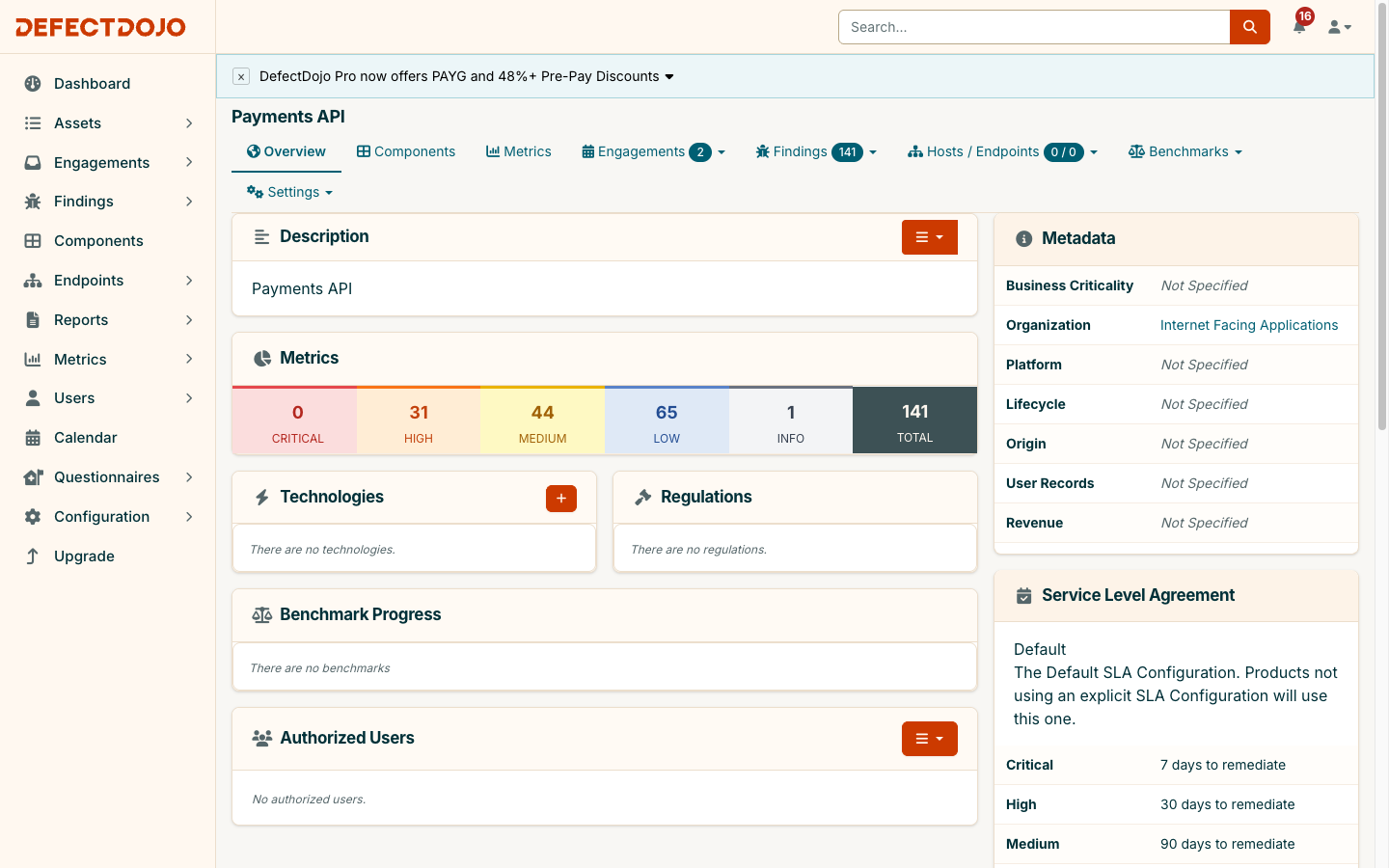
Task: Open the Engagements tab dropdown
Action: point(654,151)
